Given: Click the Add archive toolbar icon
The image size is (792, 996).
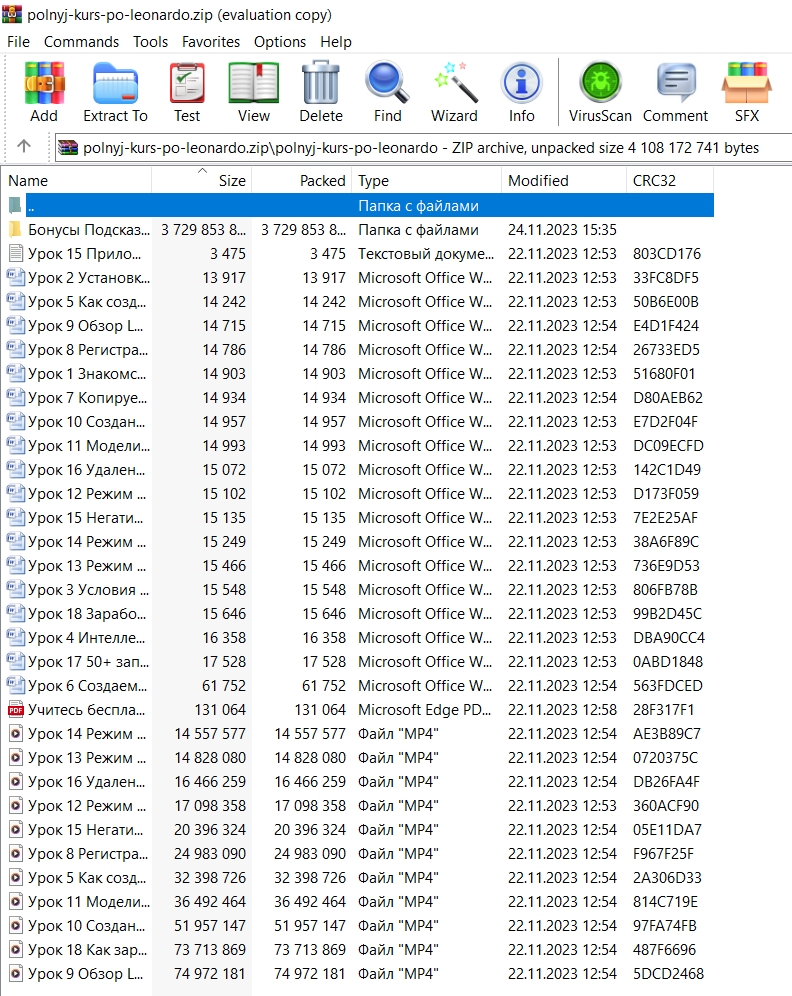Looking at the screenshot, I should [x=44, y=83].
